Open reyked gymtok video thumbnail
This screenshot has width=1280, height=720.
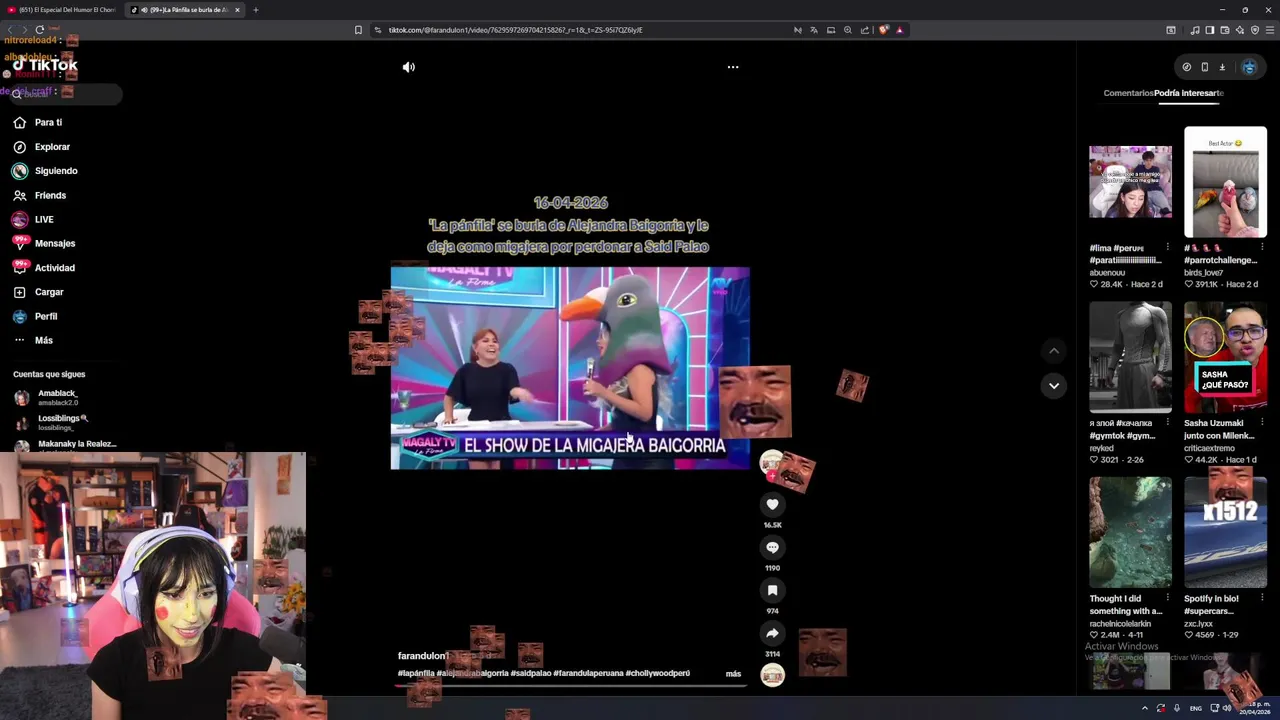click(x=1130, y=357)
